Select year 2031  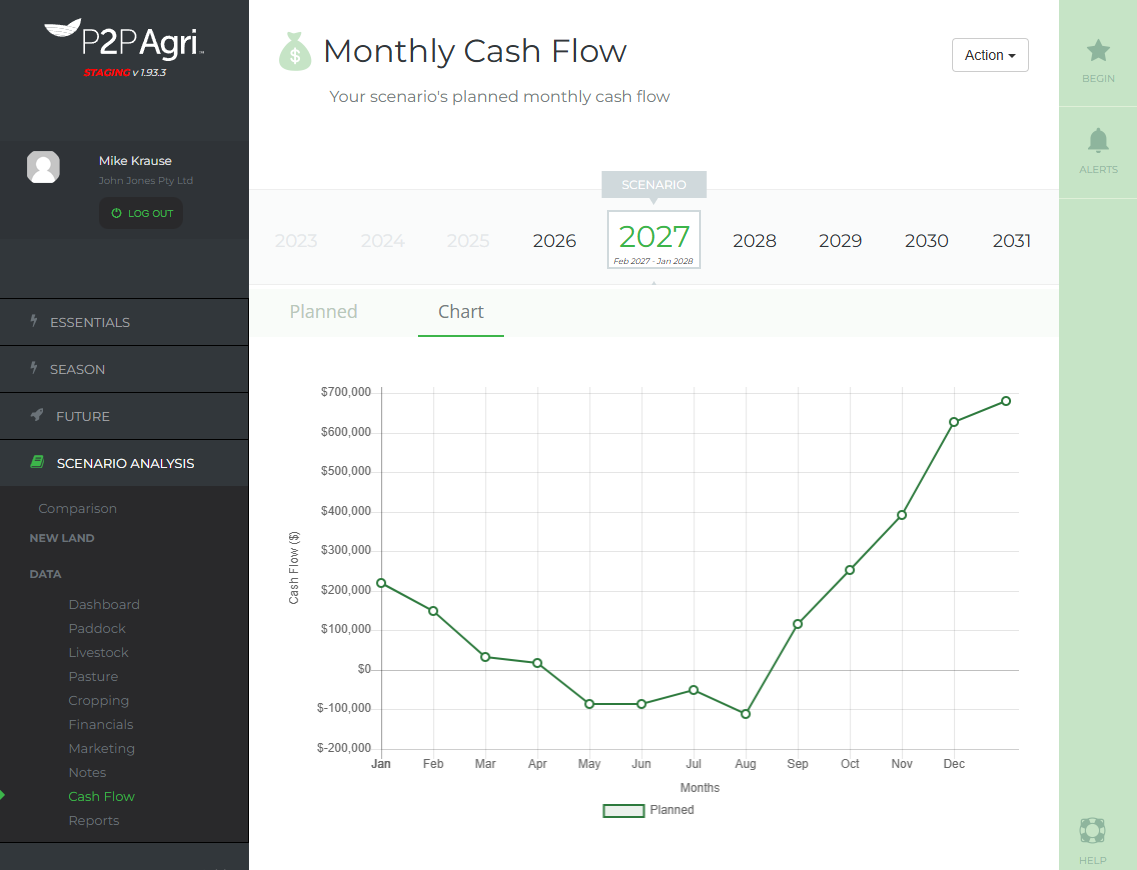[x=1012, y=241]
